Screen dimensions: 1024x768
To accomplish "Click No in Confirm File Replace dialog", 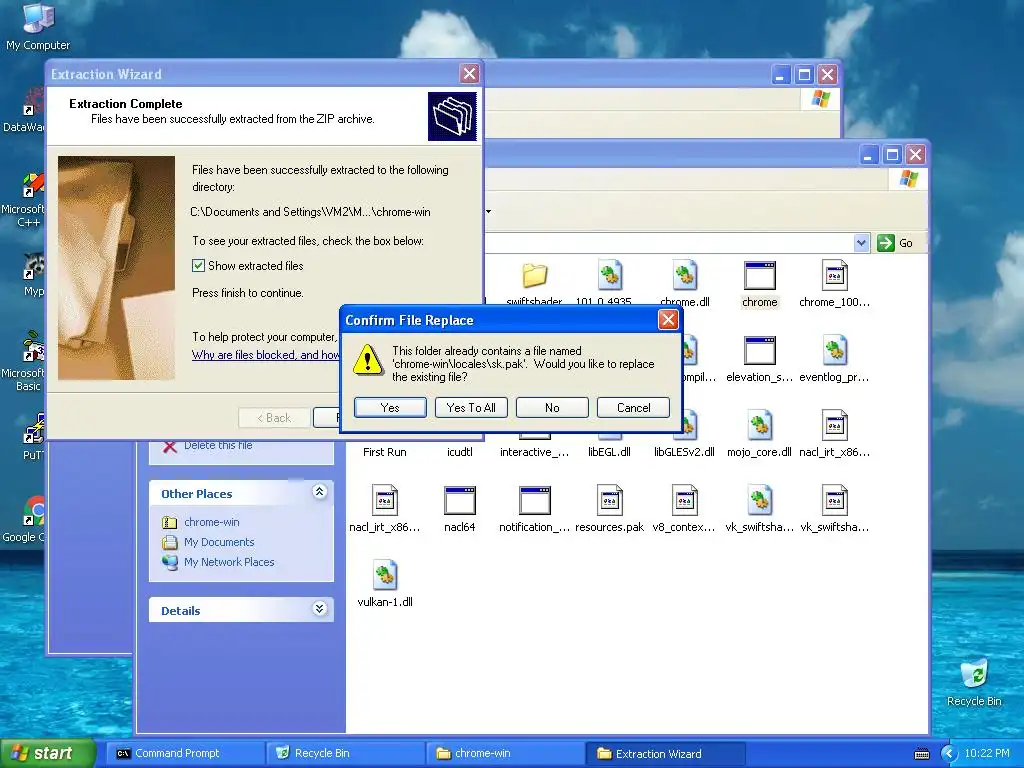I will click(552, 408).
